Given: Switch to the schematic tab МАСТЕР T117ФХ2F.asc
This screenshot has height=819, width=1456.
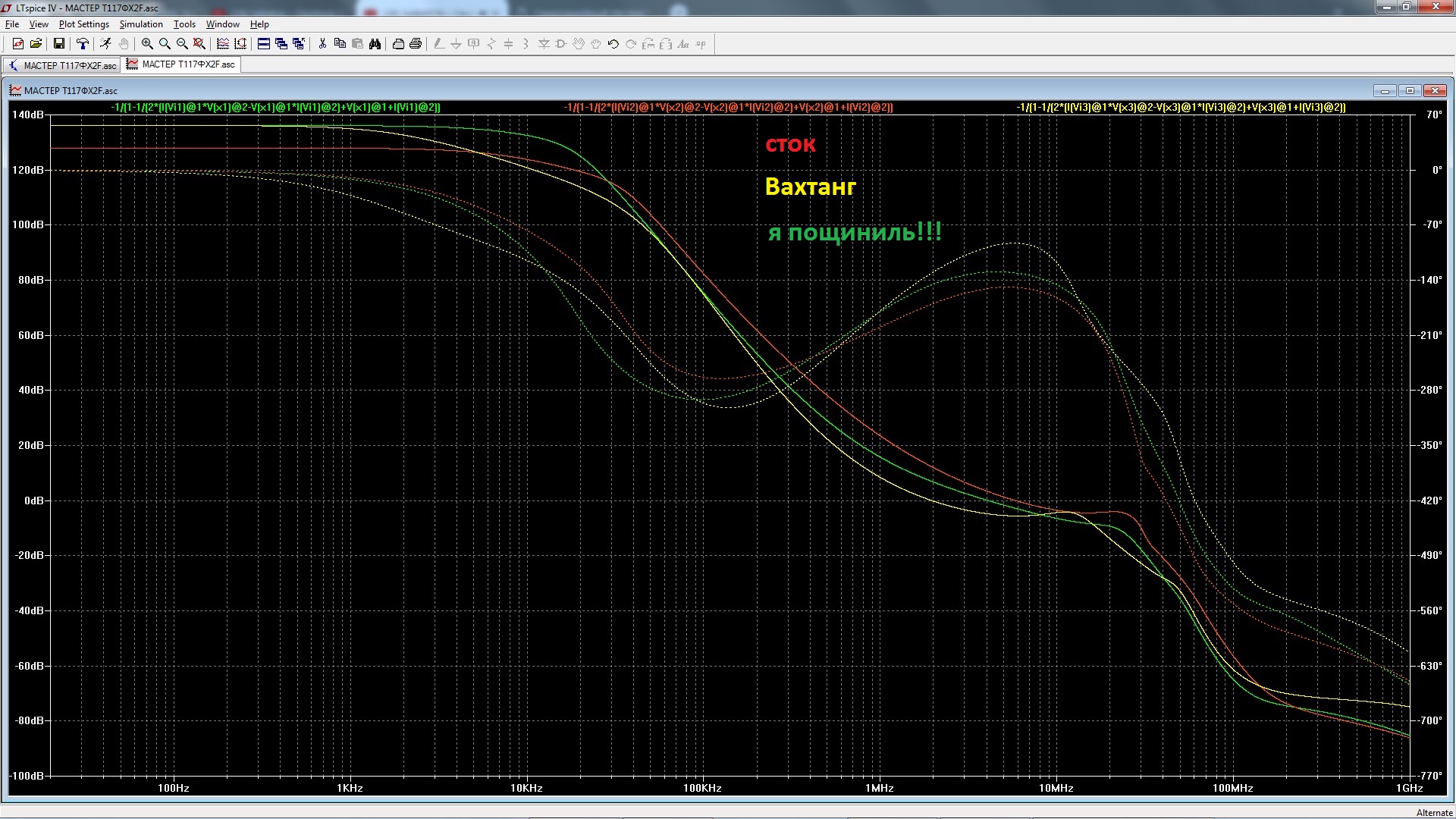Looking at the screenshot, I should pos(62,65).
